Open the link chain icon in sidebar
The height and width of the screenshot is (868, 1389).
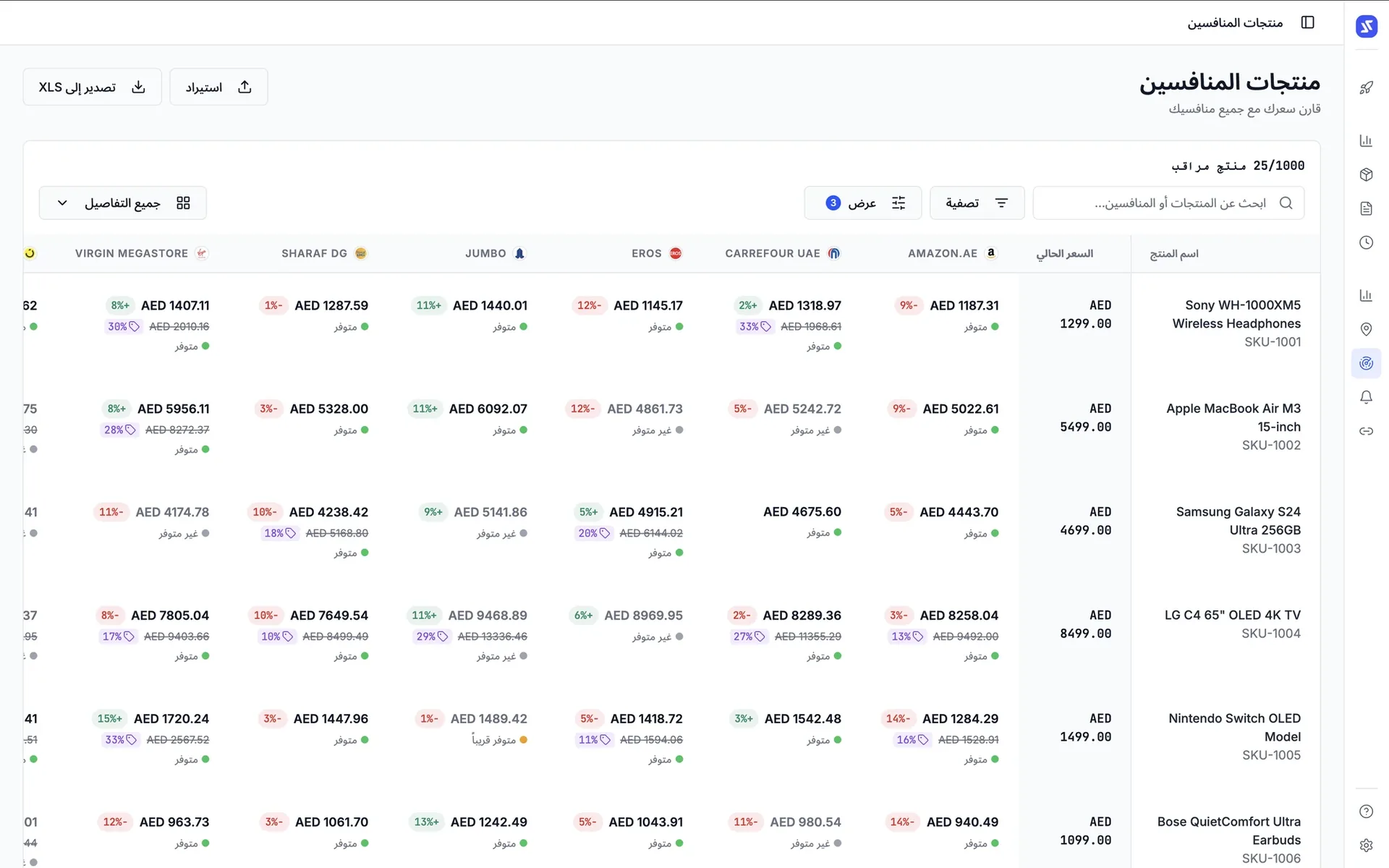coord(1366,431)
